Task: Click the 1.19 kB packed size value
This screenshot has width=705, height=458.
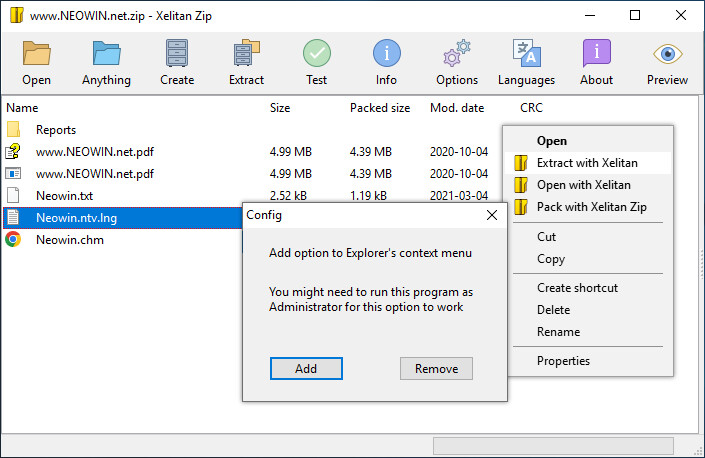Action: tap(368, 196)
